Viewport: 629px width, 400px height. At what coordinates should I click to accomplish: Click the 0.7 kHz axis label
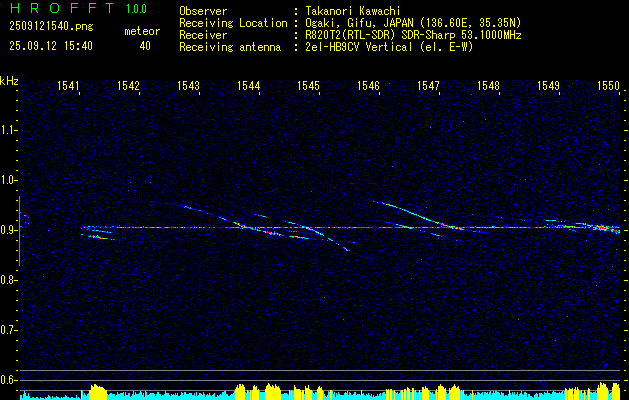(x=7, y=330)
